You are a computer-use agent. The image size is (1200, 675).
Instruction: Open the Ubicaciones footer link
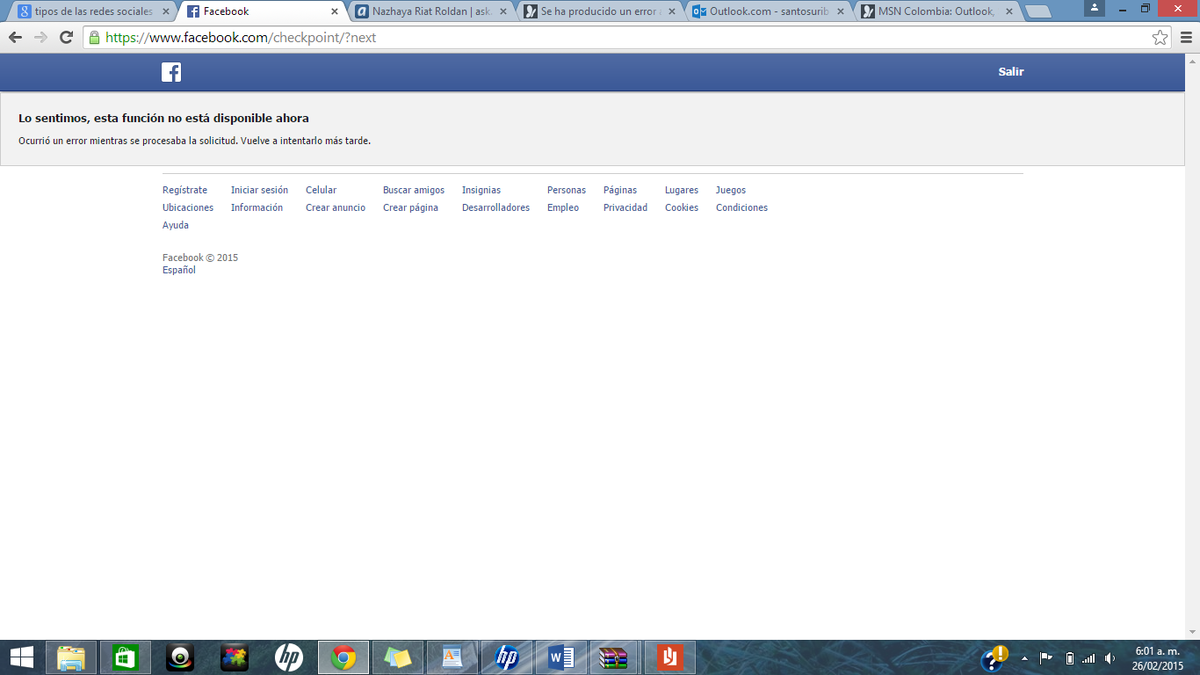(x=188, y=208)
